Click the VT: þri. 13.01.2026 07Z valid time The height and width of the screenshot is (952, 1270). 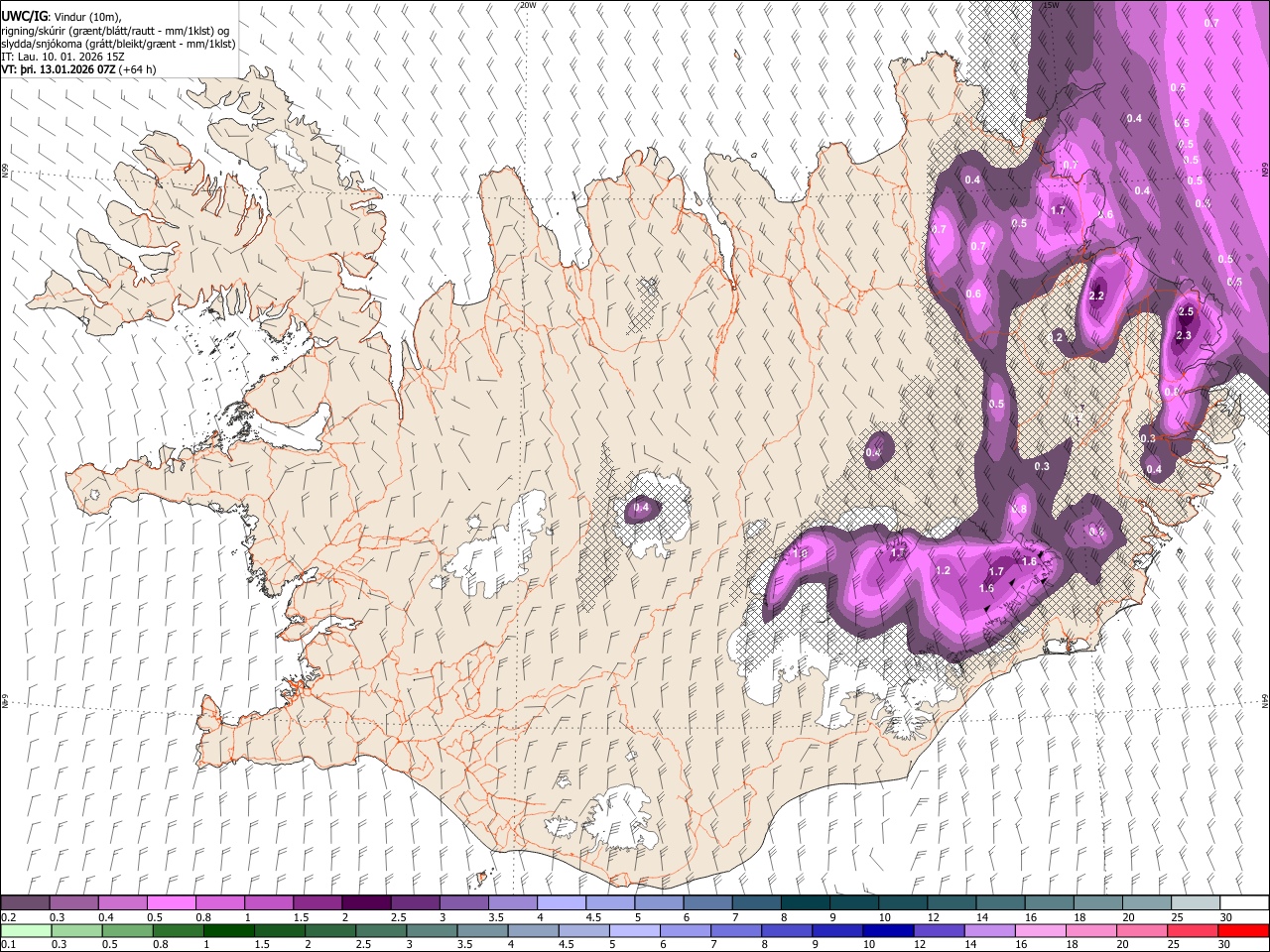click(58, 69)
